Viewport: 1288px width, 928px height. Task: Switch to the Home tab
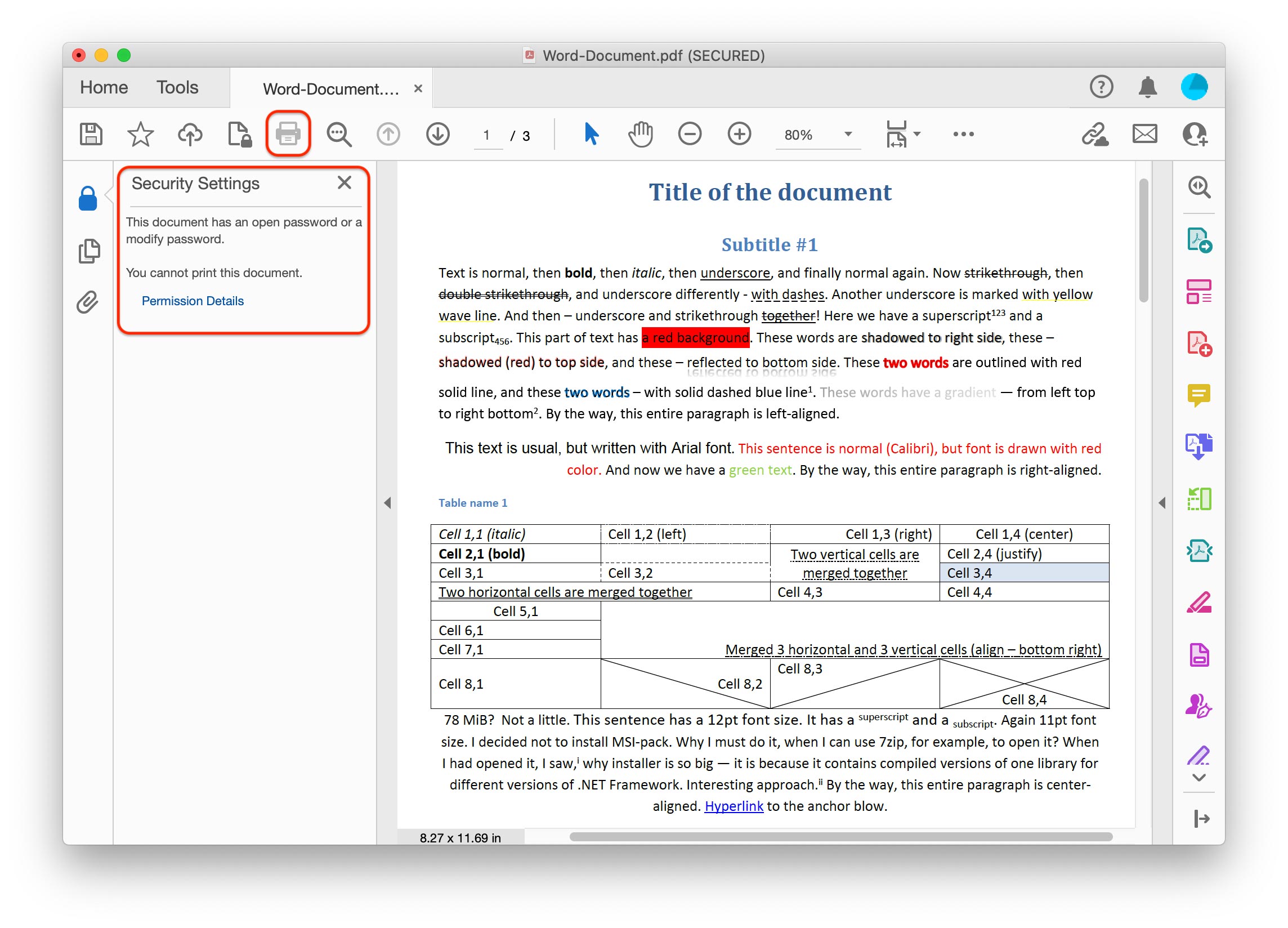[x=104, y=87]
